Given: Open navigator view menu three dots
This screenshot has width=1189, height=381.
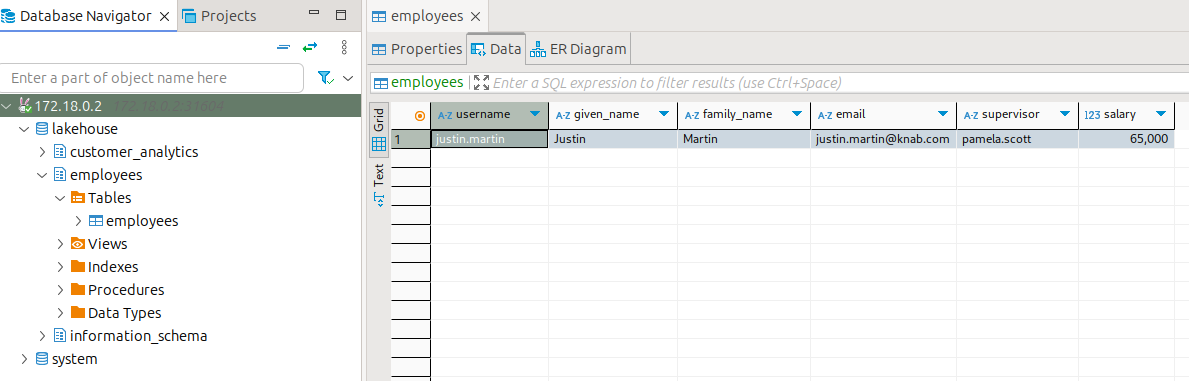Looking at the screenshot, I should [344, 47].
